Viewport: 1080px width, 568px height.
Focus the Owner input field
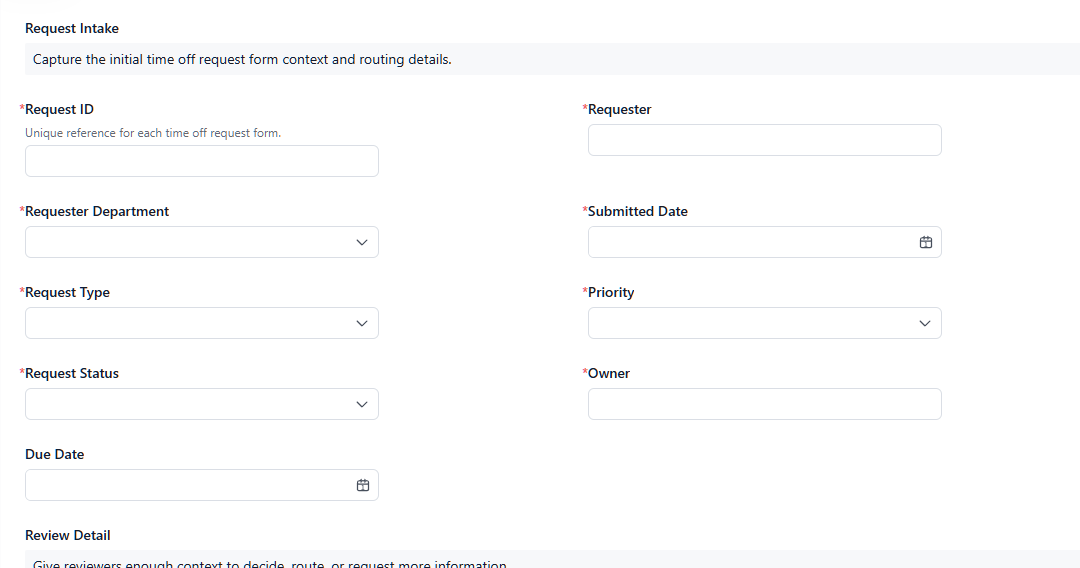(x=765, y=404)
